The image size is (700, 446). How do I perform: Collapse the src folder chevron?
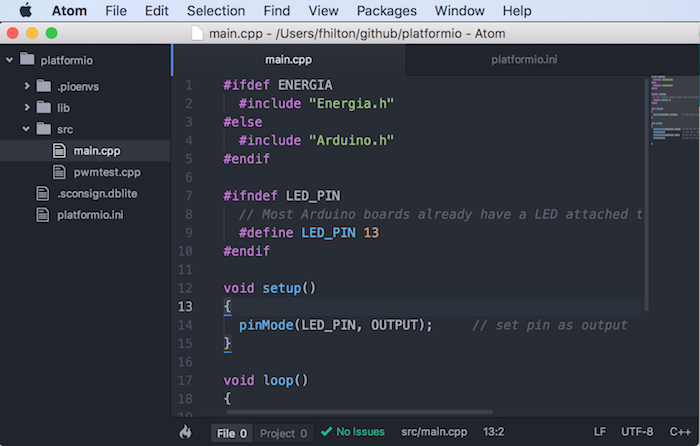pos(26,129)
